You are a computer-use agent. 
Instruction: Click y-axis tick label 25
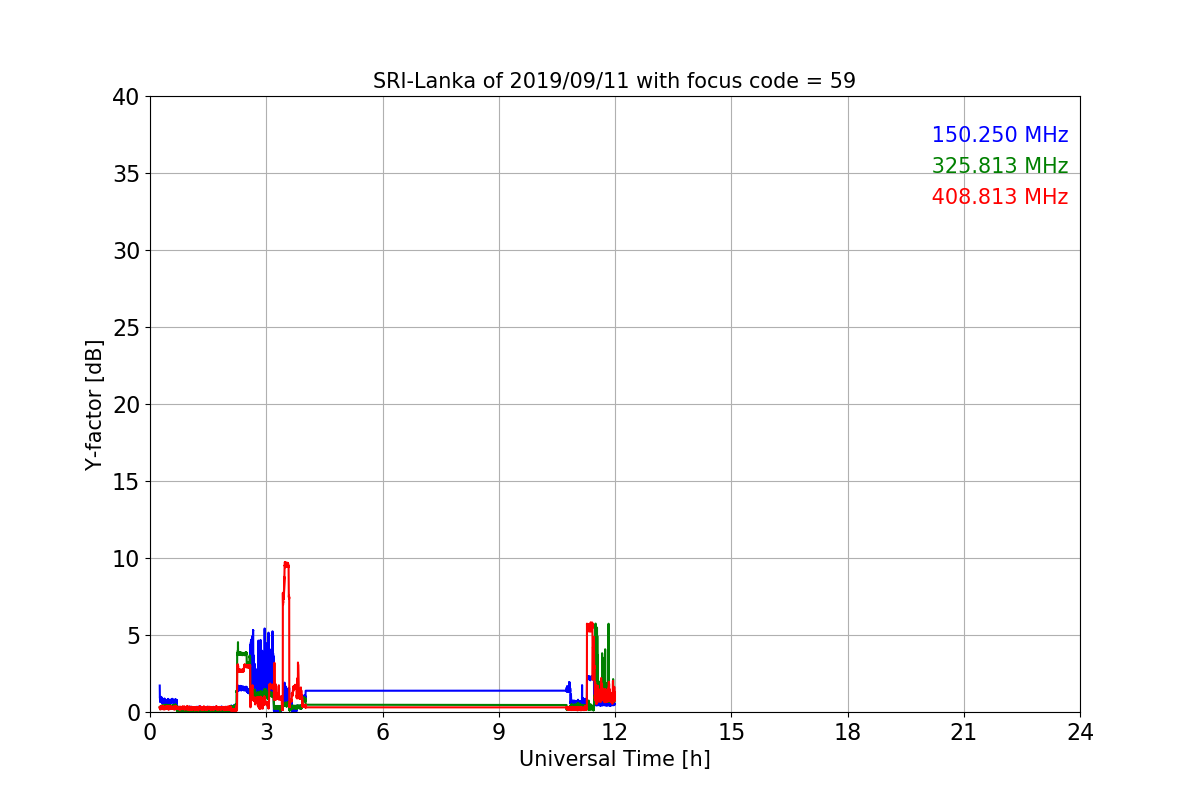[126, 328]
